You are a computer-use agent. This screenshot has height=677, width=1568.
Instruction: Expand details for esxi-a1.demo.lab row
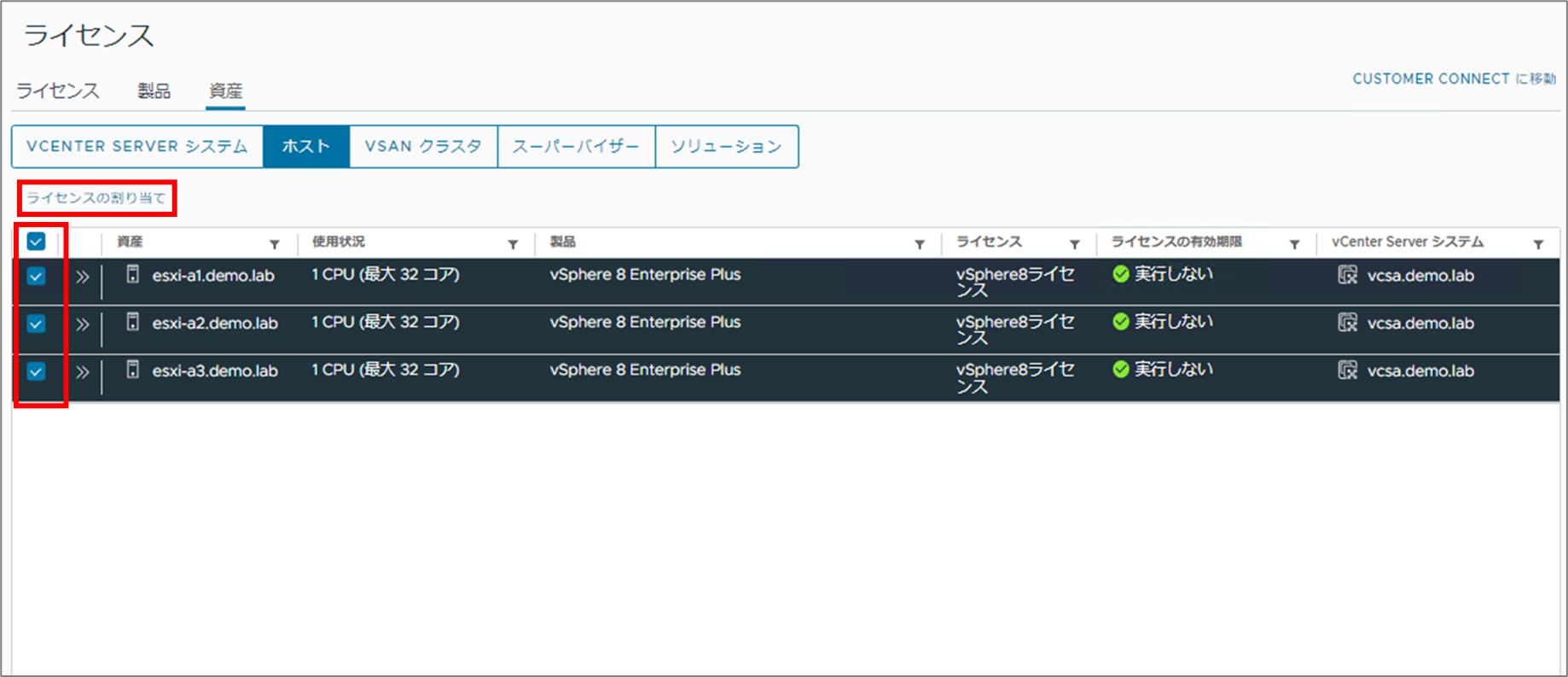pyautogui.click(x=83, y=277)
